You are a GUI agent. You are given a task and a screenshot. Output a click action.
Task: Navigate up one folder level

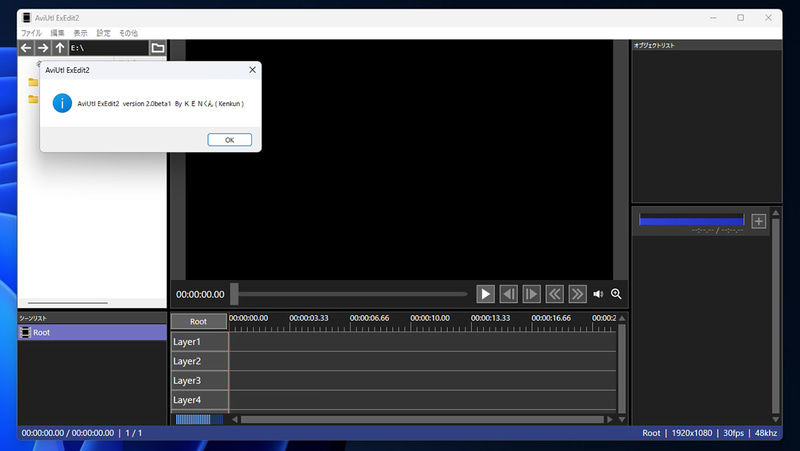tap(60, 48)
